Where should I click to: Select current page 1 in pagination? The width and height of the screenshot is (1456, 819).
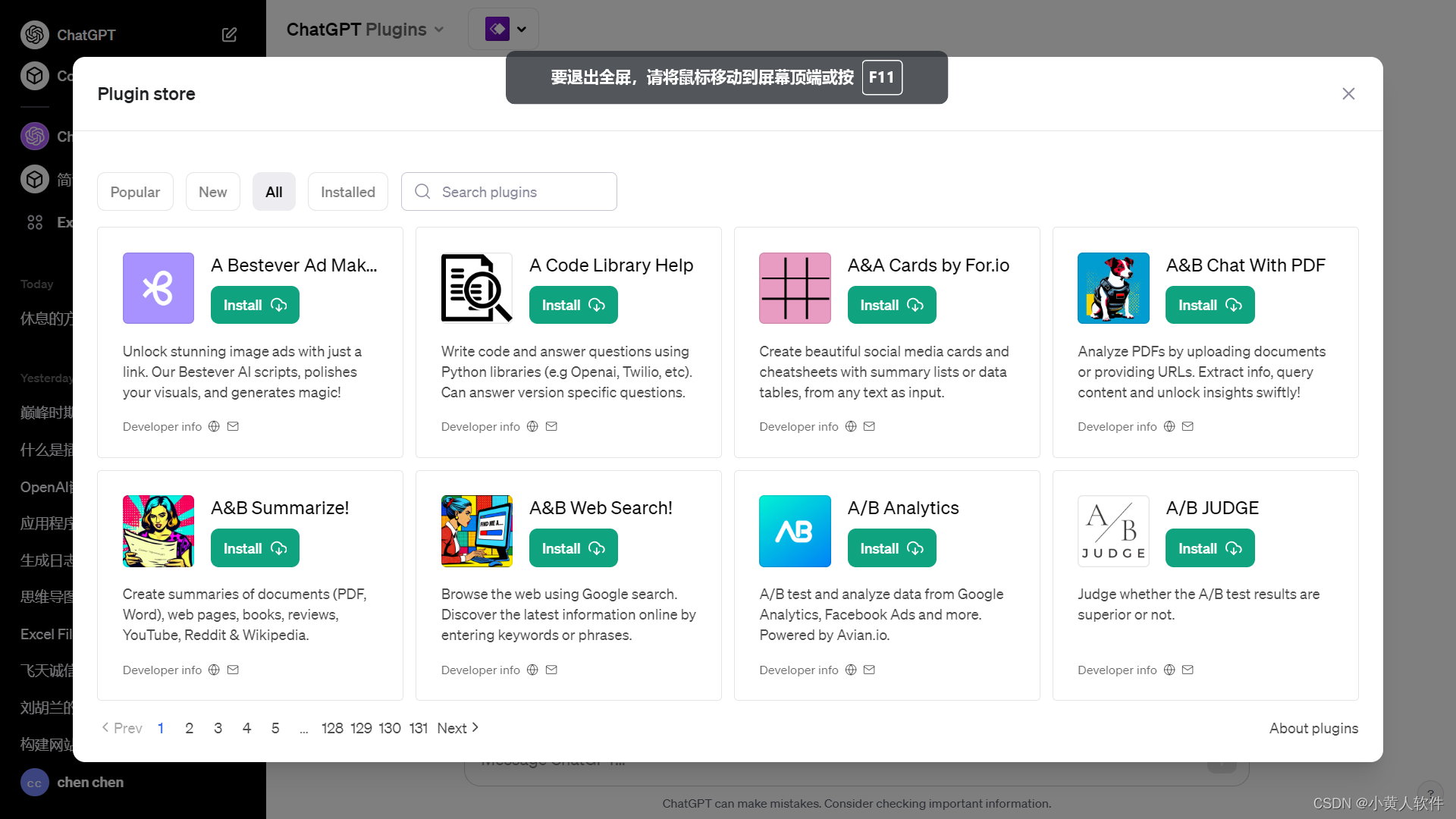(x=161, y=728)
